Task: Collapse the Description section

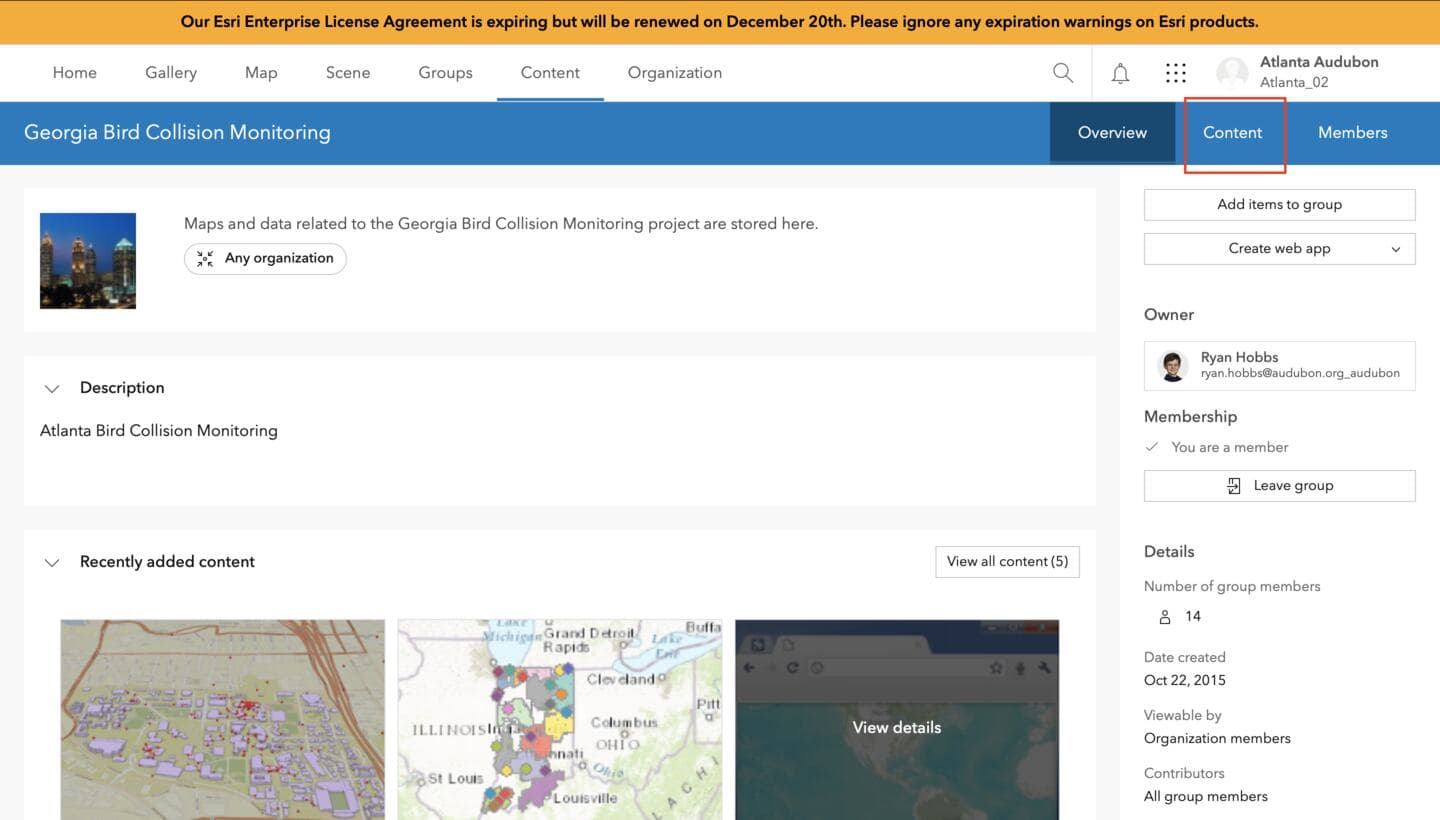Action: point(52,388)
